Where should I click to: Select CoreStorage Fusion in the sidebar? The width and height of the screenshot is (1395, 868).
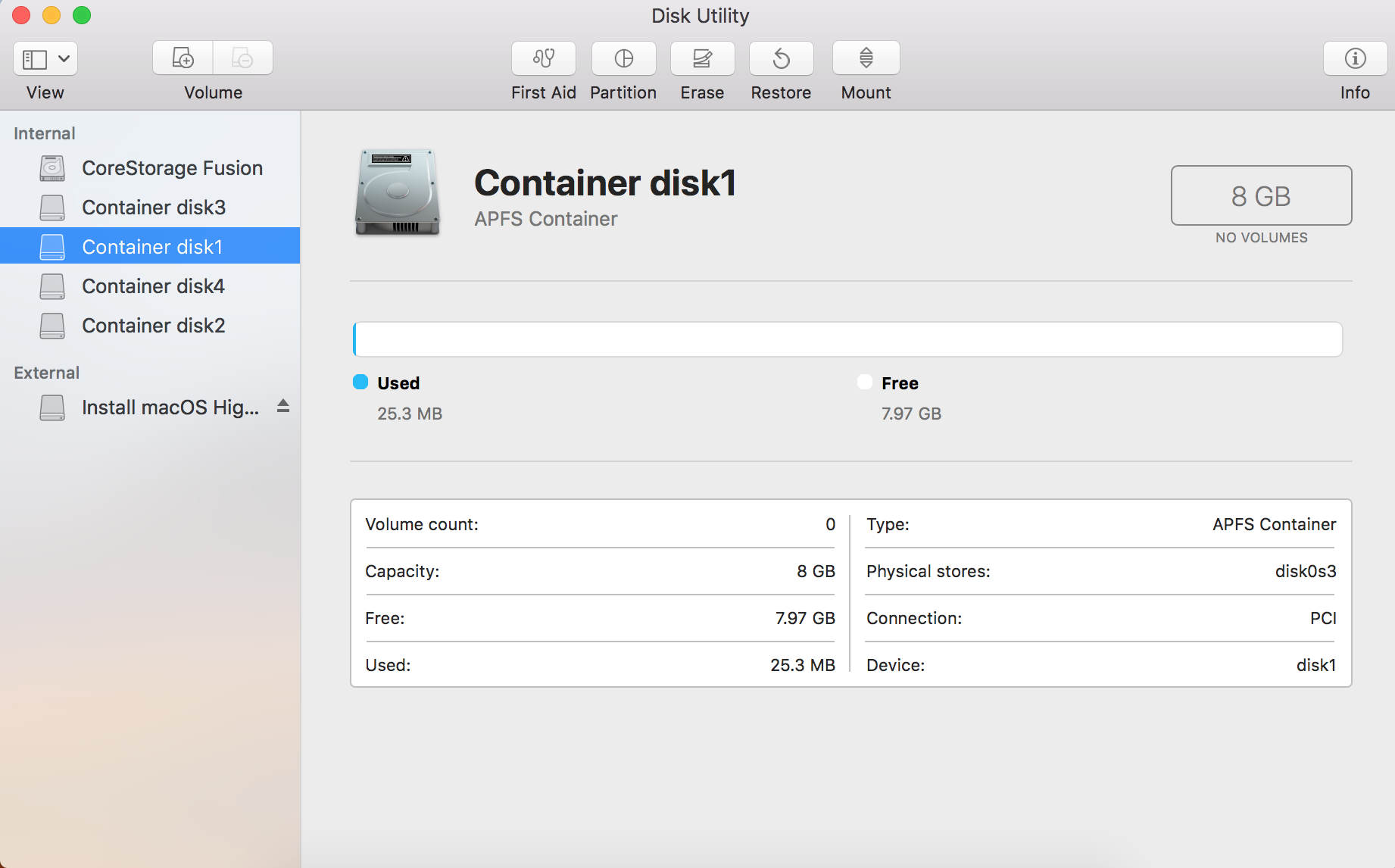coord(172,167)
